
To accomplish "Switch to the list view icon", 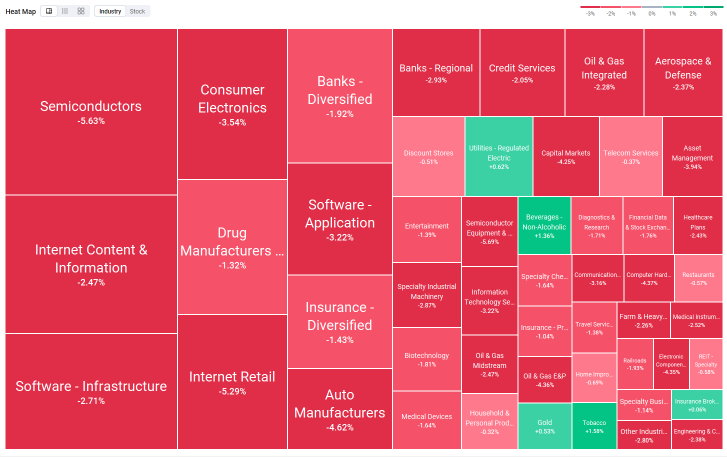I will click(x=65, y=11).
